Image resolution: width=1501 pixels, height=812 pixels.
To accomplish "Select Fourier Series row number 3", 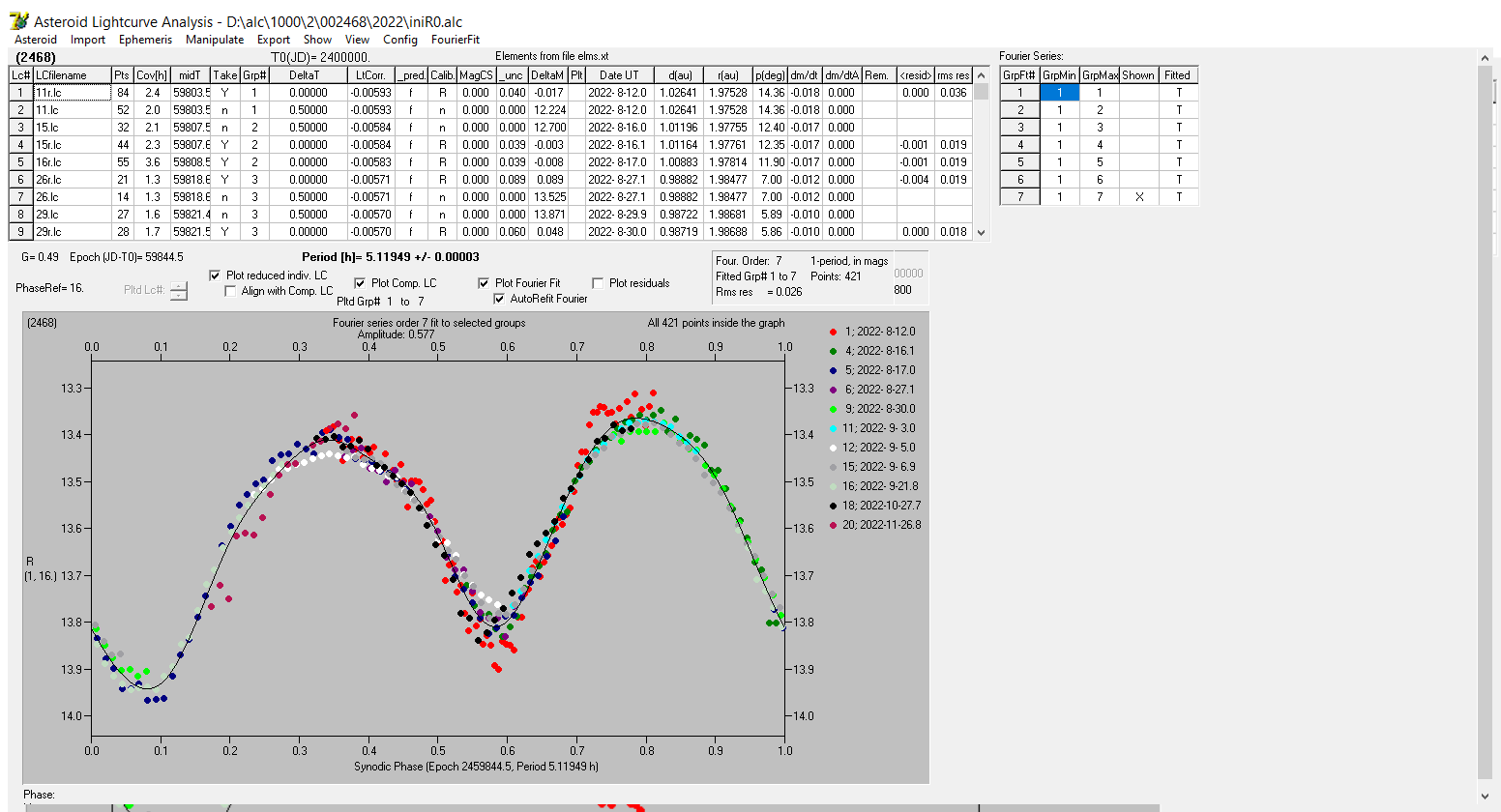I will coord(1019,128).
